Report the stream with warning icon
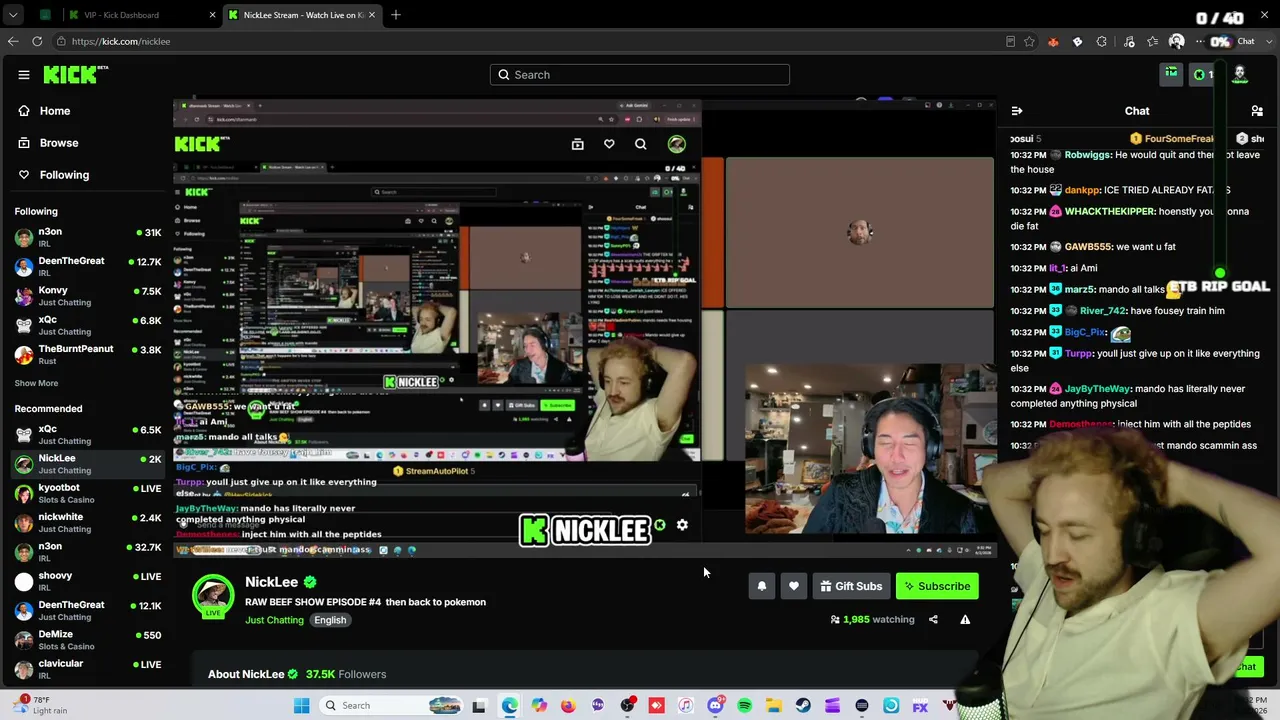This screenshot has width=1280, height=720. (965, 620)
